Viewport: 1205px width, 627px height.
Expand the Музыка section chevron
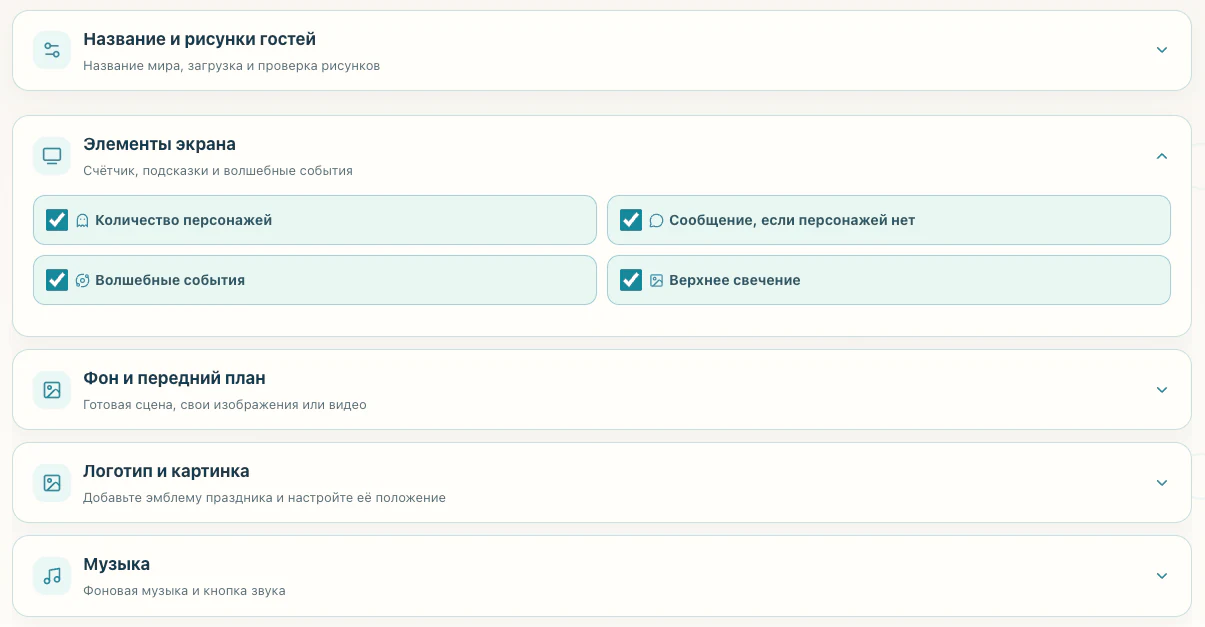pyautogui.click(x=1162, y=576)
